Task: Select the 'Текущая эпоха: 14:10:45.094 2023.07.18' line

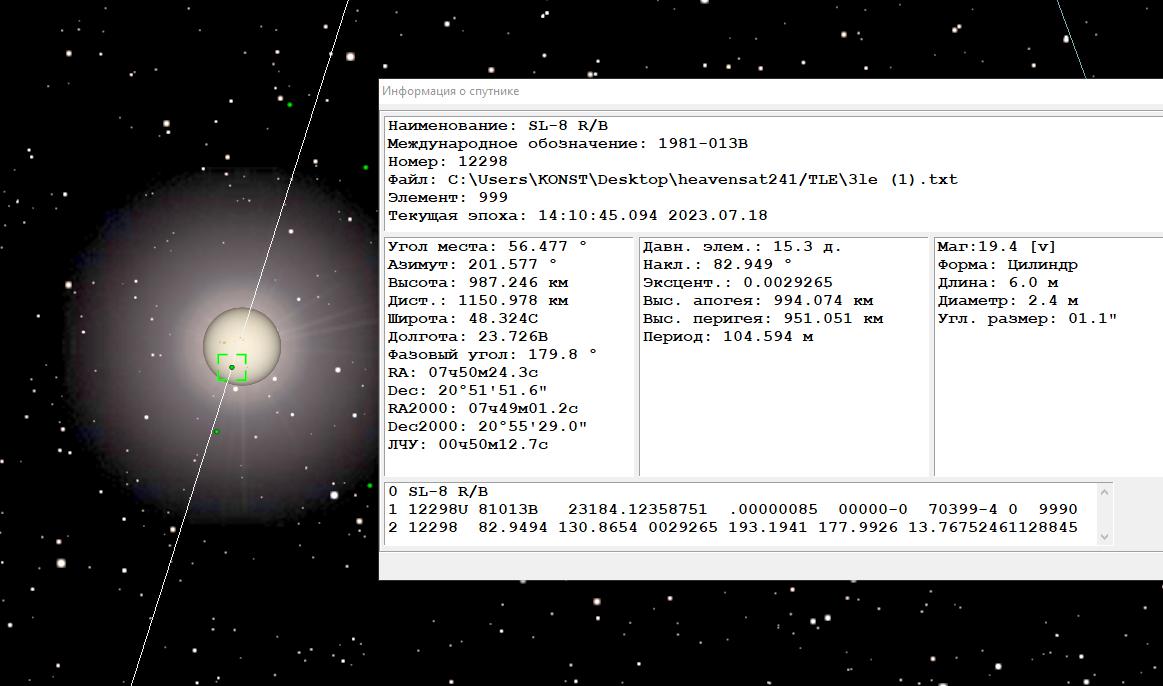Action: pos(578,215)
